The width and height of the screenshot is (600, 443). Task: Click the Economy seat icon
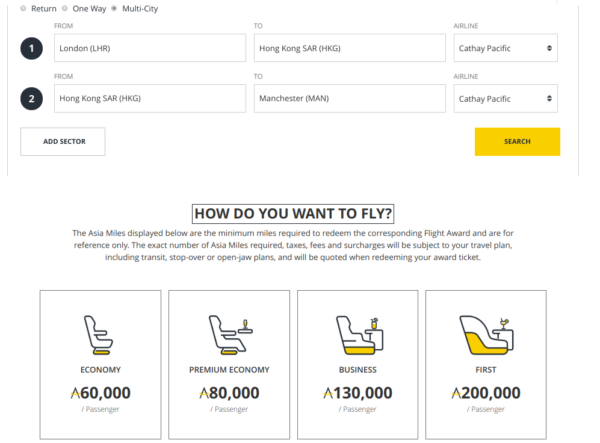click(100, 336)
